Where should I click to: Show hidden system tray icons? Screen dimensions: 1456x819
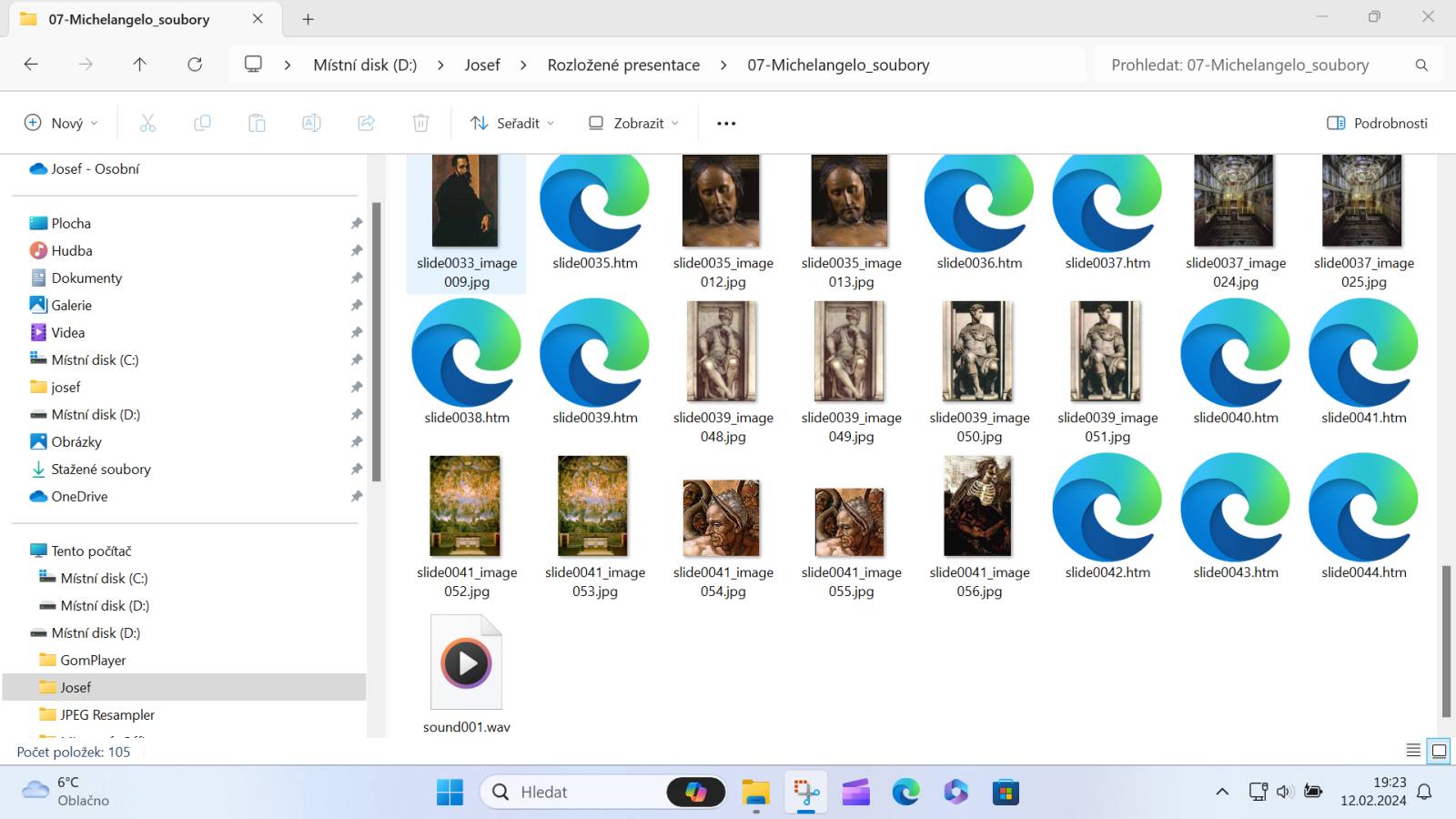[x=1222, y=792]
